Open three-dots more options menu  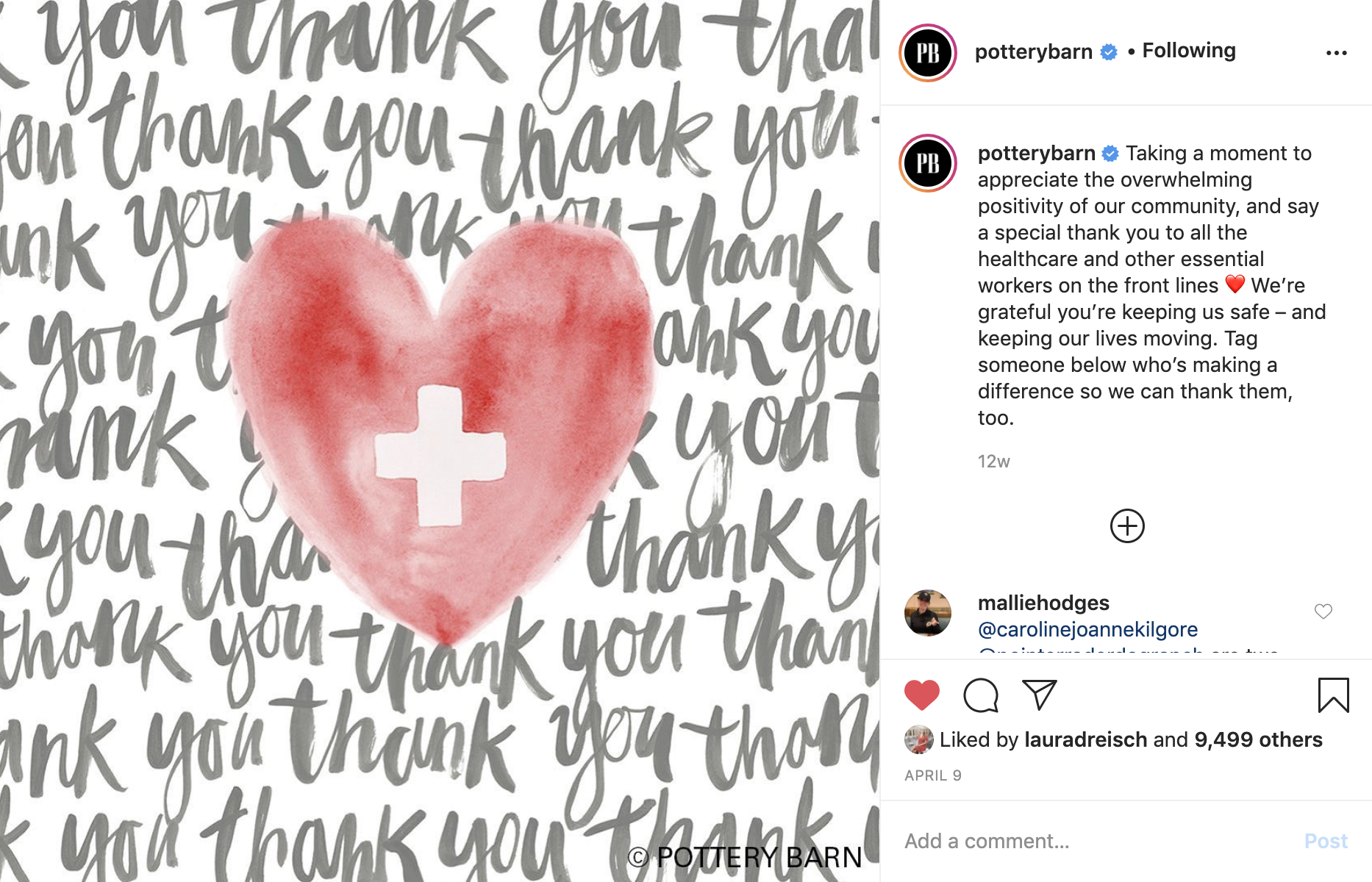1336,53
